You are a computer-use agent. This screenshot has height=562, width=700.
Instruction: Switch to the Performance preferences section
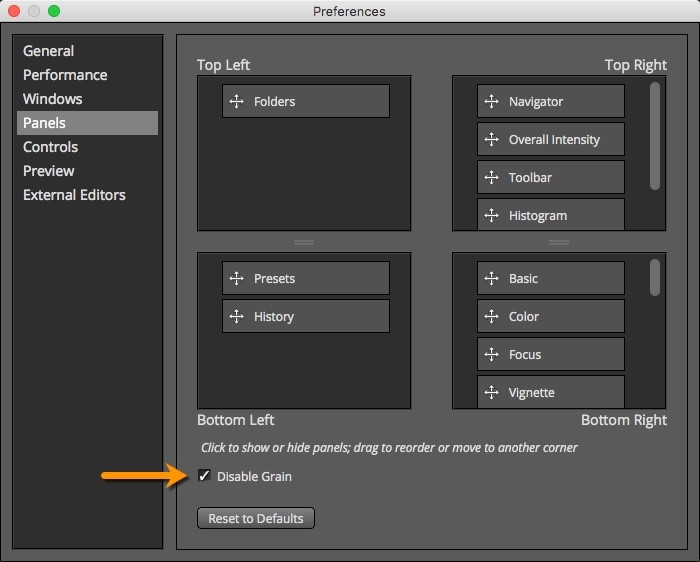(65, 75)
